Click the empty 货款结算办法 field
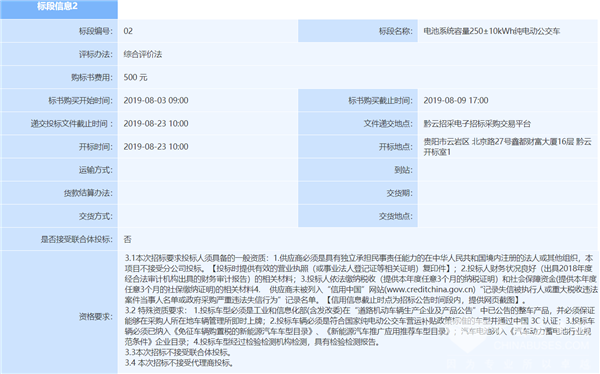The height and width of the screenshot is (374, 600). tap(208, 193)
